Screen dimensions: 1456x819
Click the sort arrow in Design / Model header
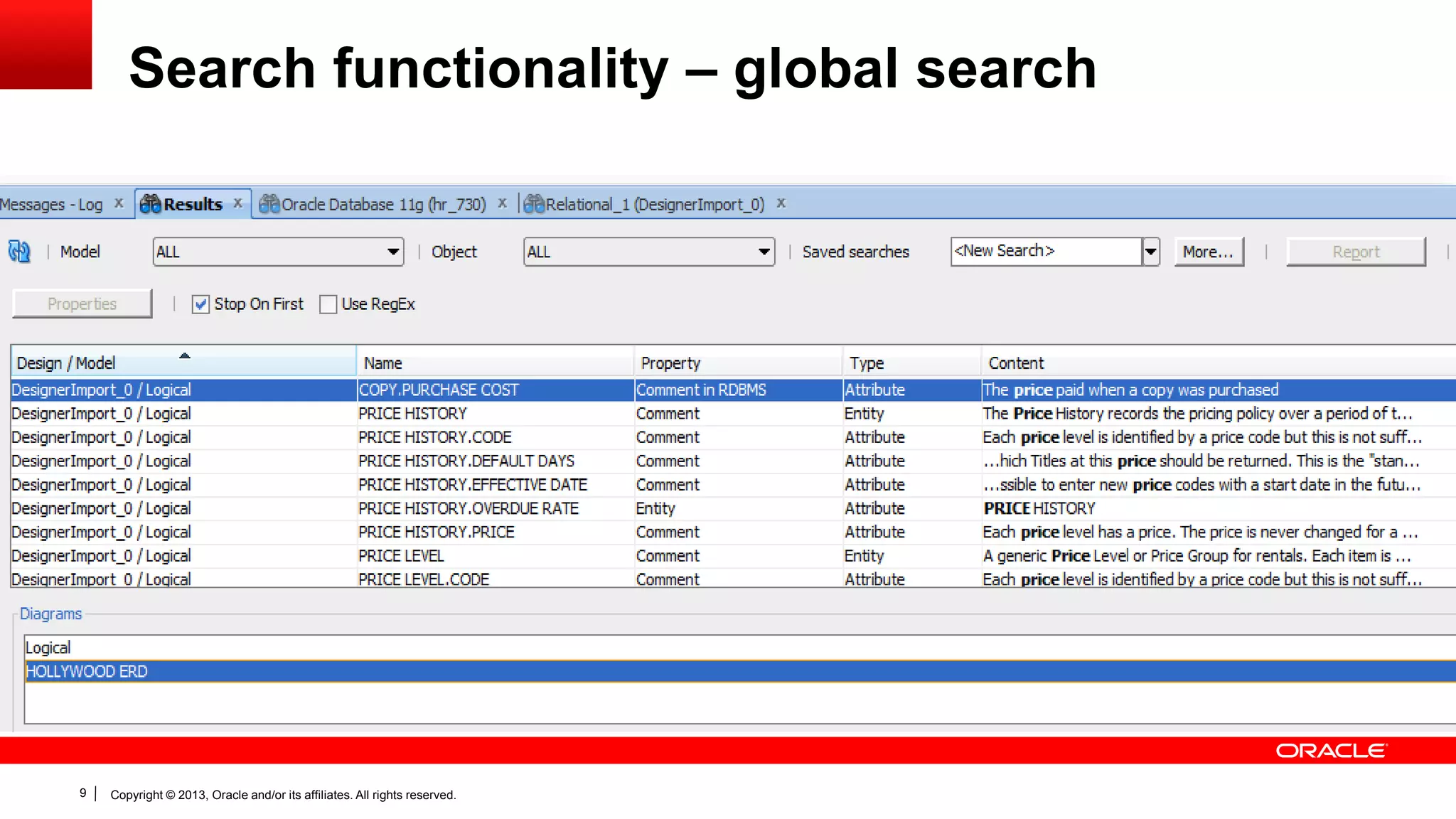[x=185, y=355]
